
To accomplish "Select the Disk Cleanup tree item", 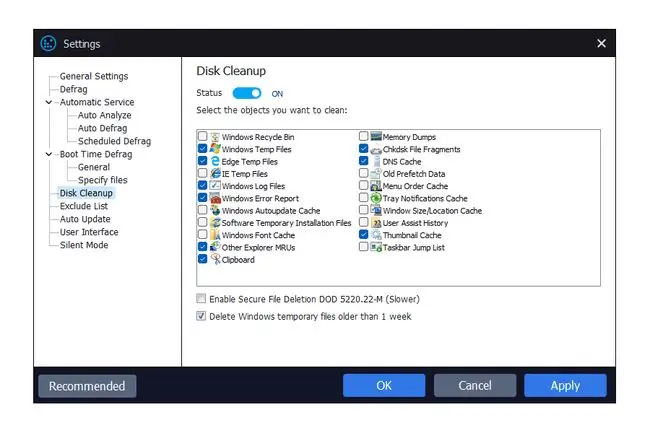I will pyautogui.click(x=86, y=193).
